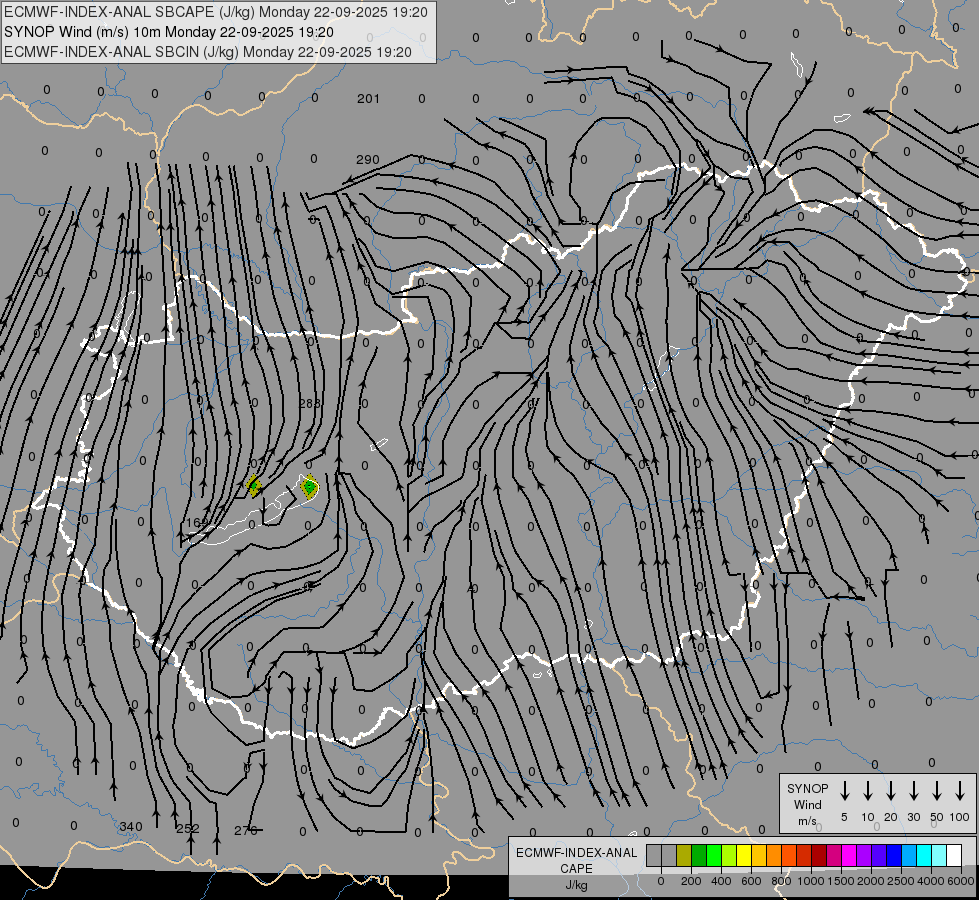979x900 pixels.
Task: Click the 6000 tick on CAPE scale
Action: pos(961,881)
